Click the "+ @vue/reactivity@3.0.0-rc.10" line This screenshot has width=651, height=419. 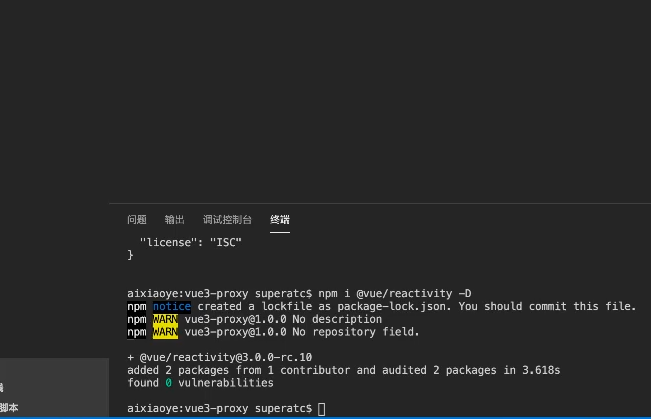pyautogui.click(x=220, y=358)
